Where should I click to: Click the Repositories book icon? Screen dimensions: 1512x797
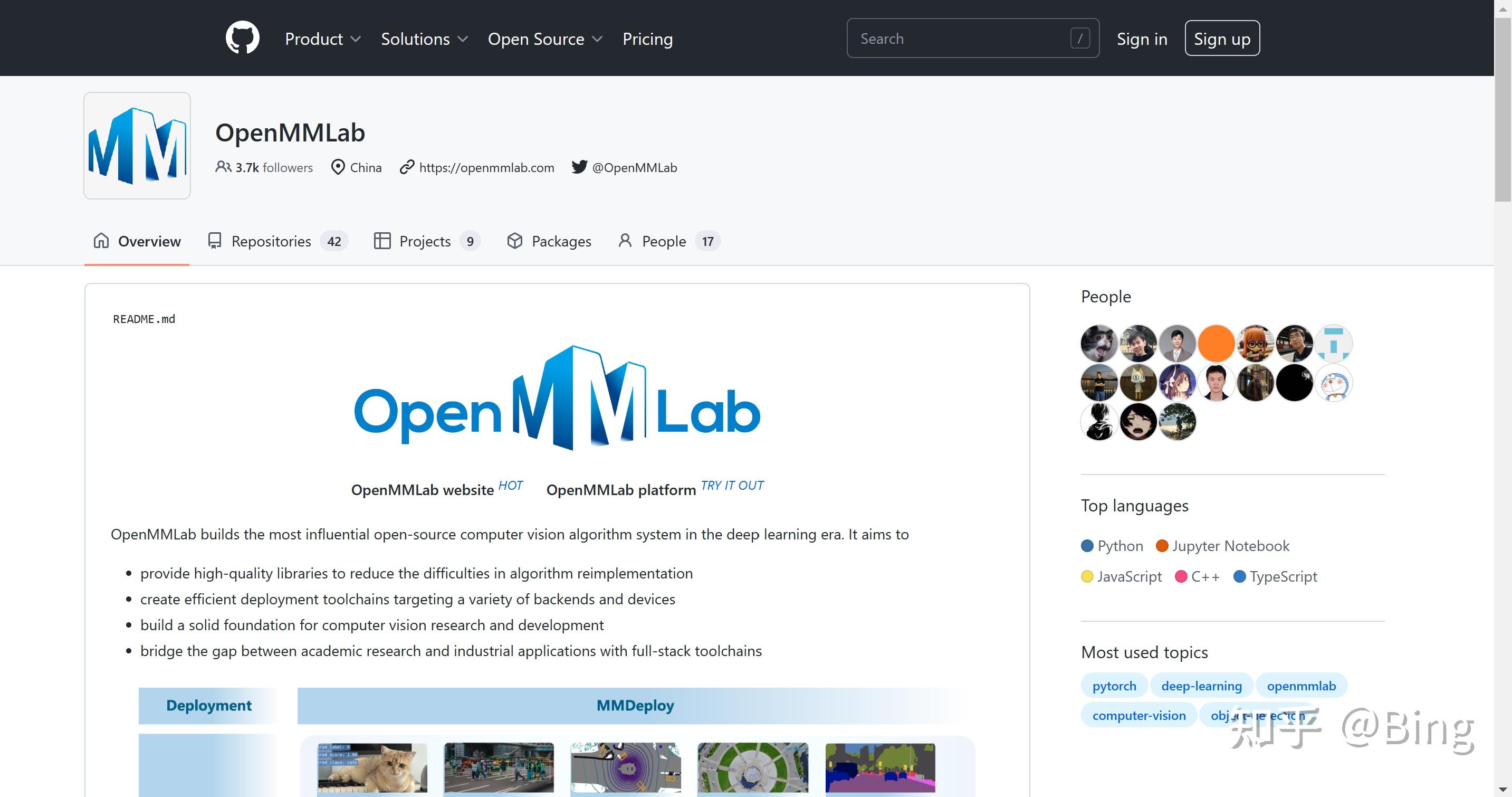pyautogui.click(x=214, y=241)
